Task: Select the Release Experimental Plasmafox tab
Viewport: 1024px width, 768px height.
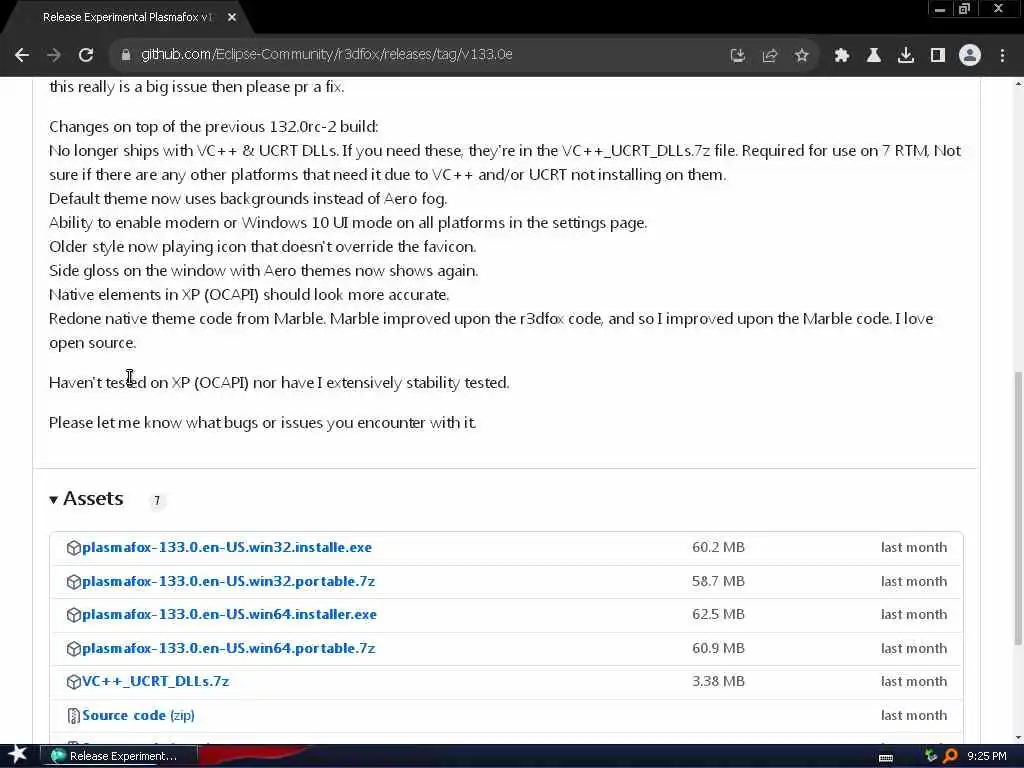Action: click(127, 18)
